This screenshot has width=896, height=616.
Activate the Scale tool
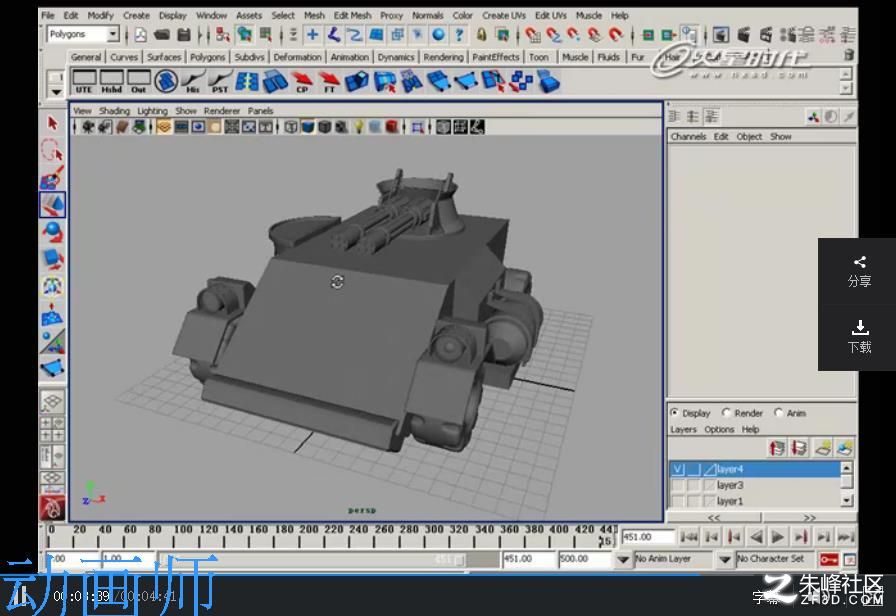53,259
